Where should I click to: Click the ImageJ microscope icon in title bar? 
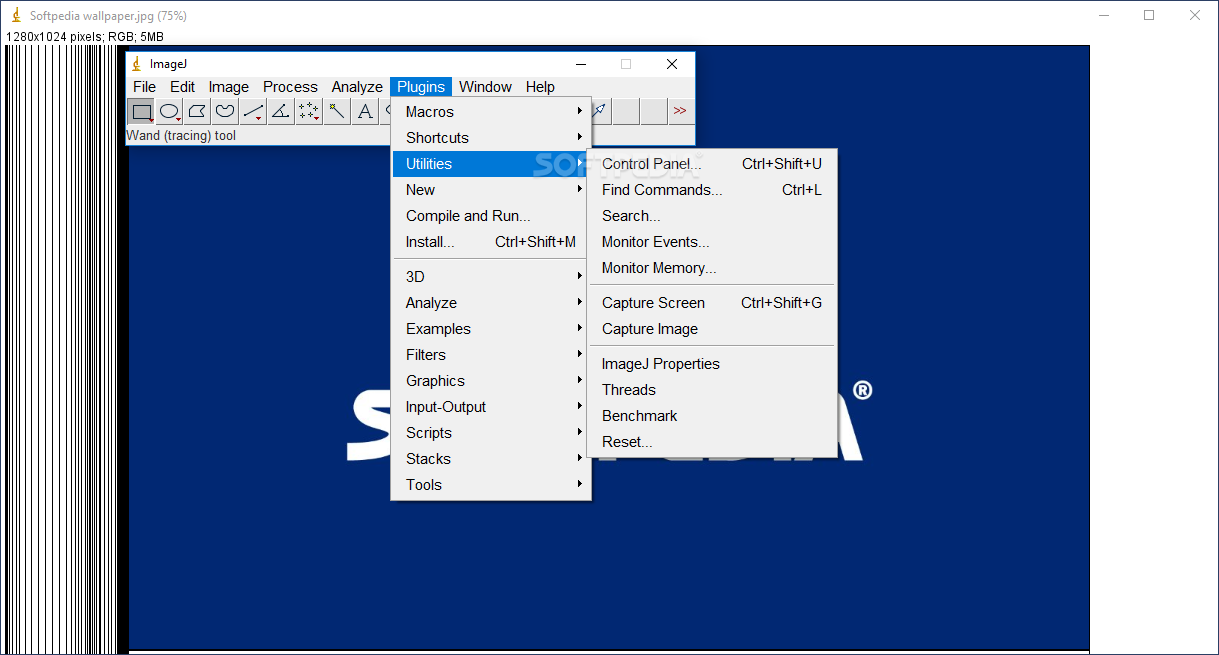coord(137,64)
